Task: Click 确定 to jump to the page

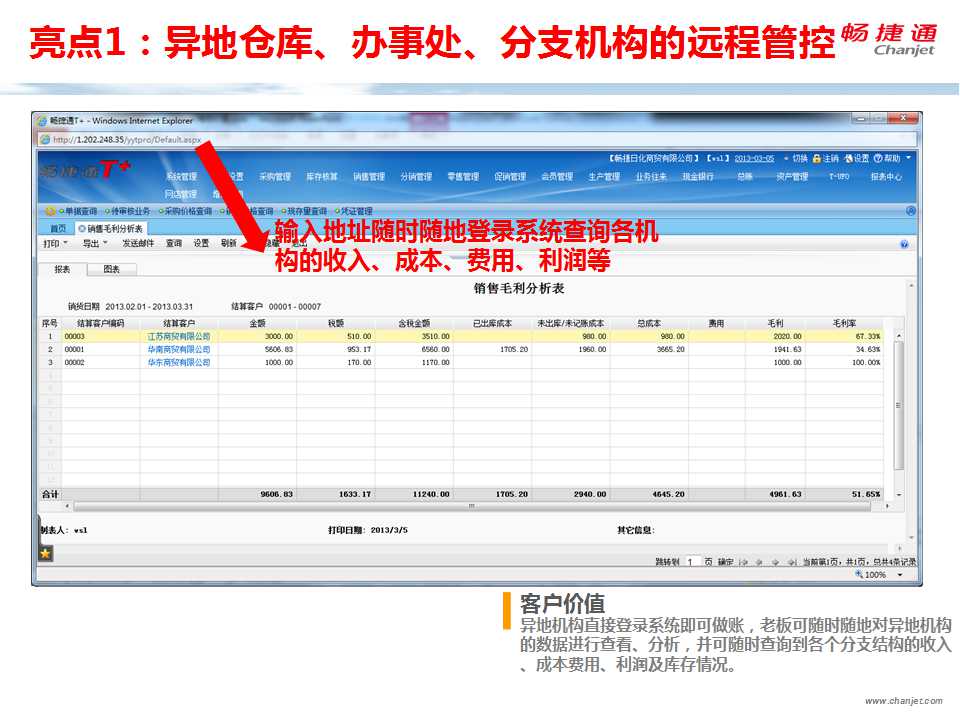Action: 725,563
